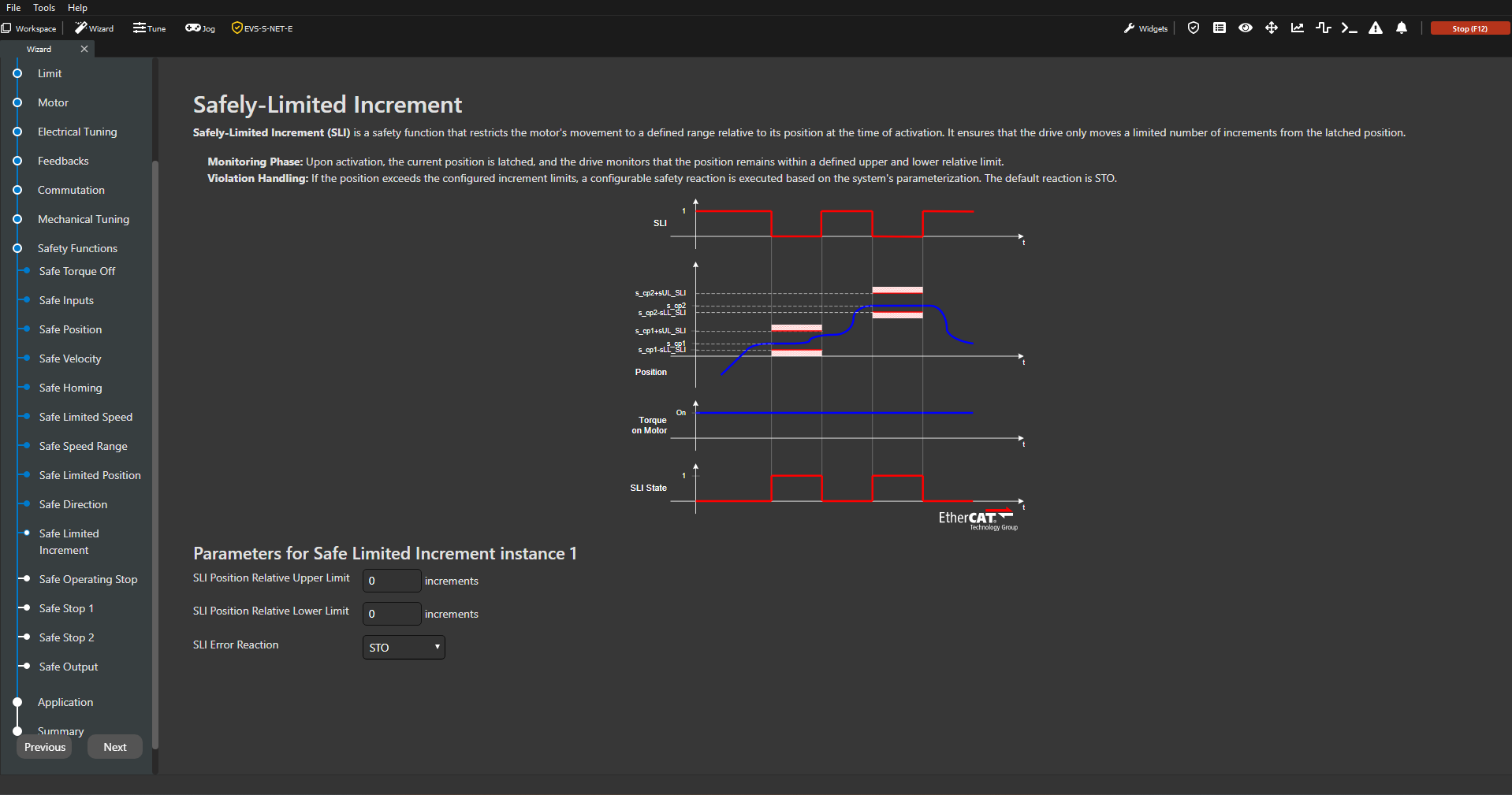Click the four-way move arrows icon
The image size is (1512, 795).
1272,28
